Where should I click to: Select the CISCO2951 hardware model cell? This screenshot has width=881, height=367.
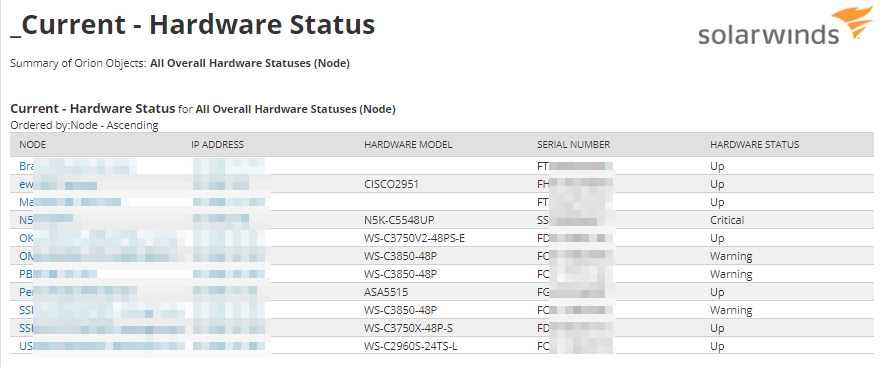[391, 184]
